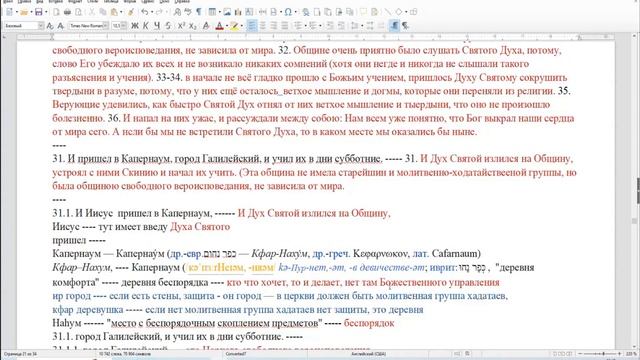Viewport: 640px width, 360px height.
Task: Click the zoom-in plus in status bar
Action: pos(619,354)
